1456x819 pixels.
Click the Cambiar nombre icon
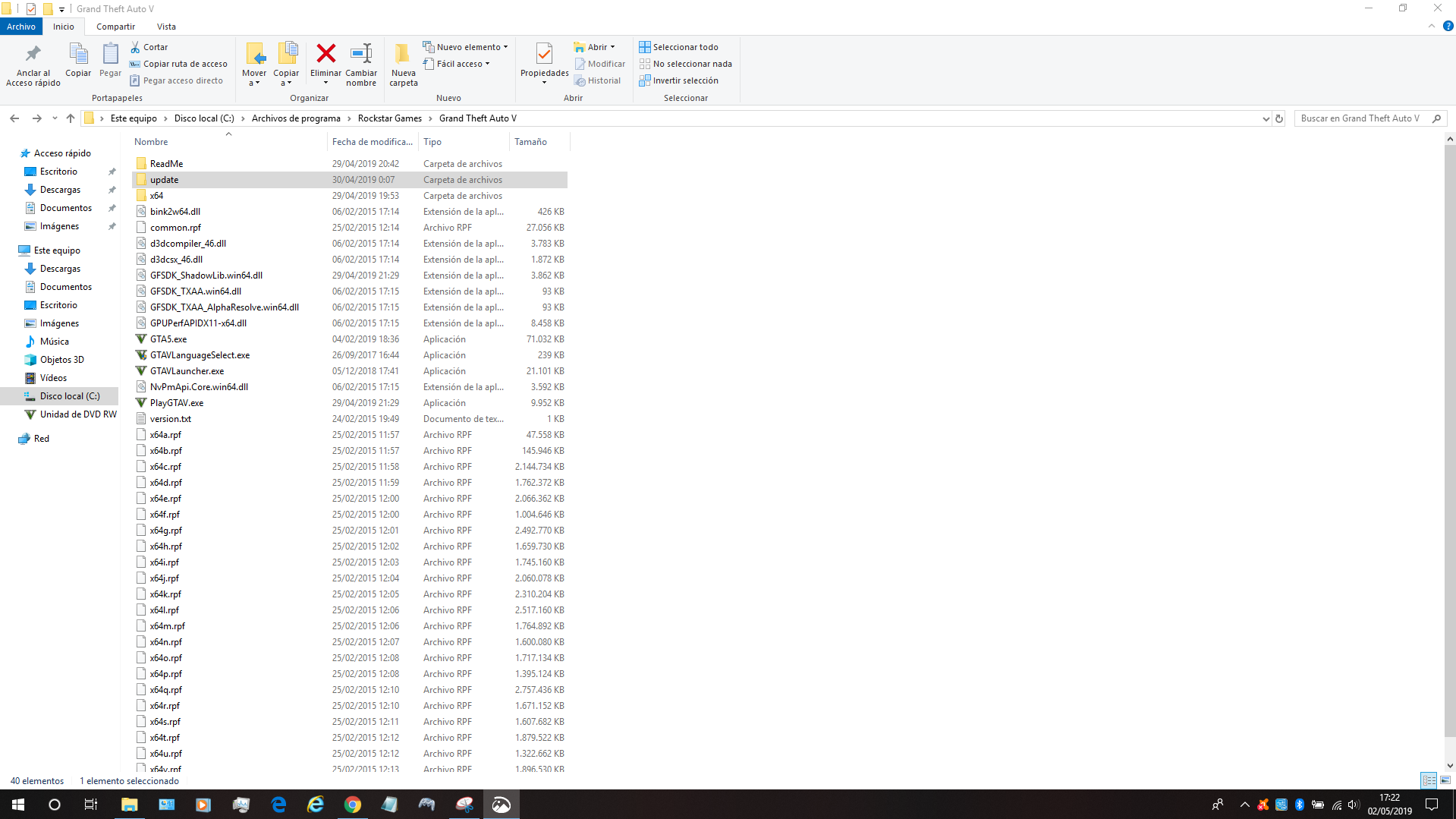pos(361,53)
